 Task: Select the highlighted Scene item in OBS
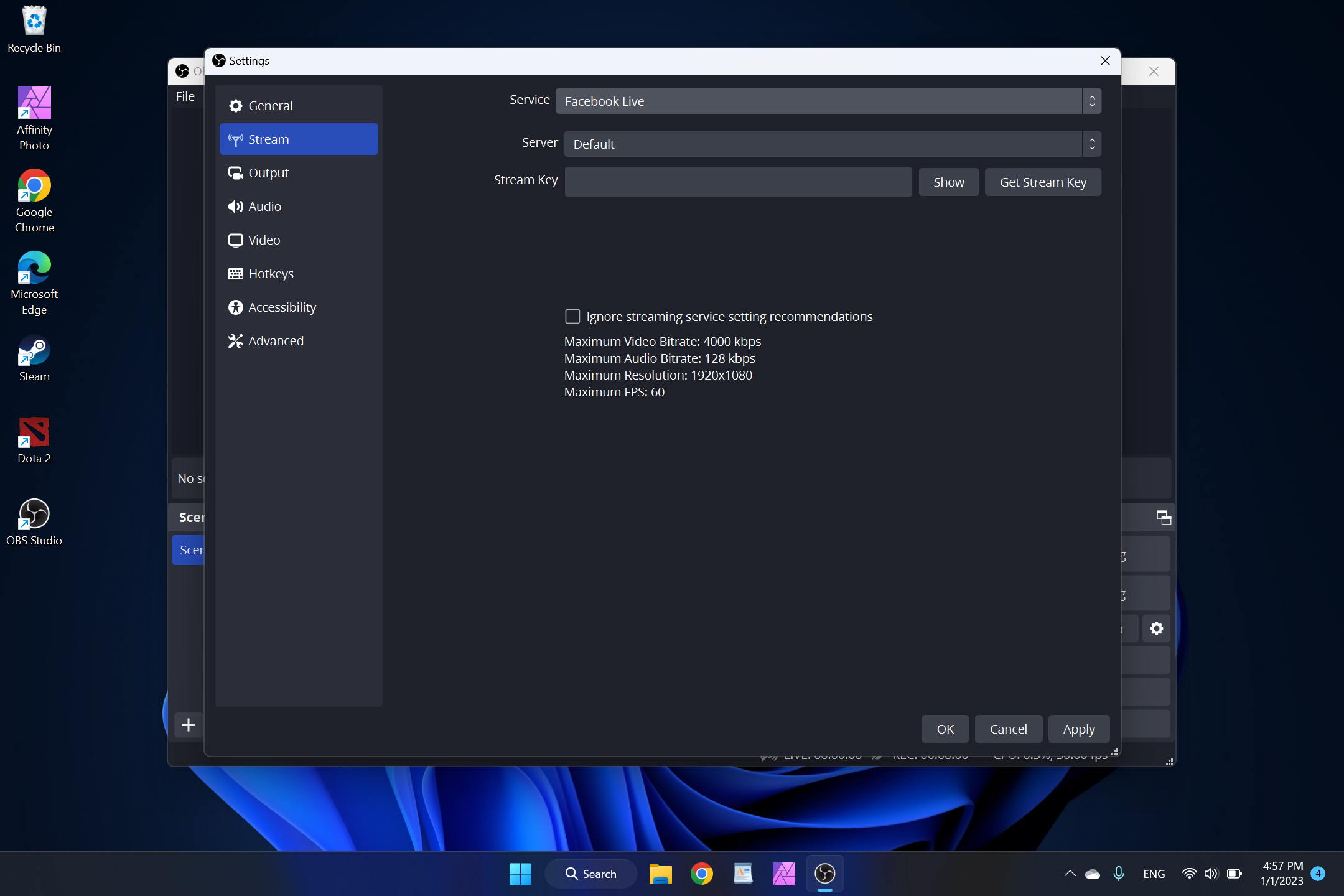189,550
